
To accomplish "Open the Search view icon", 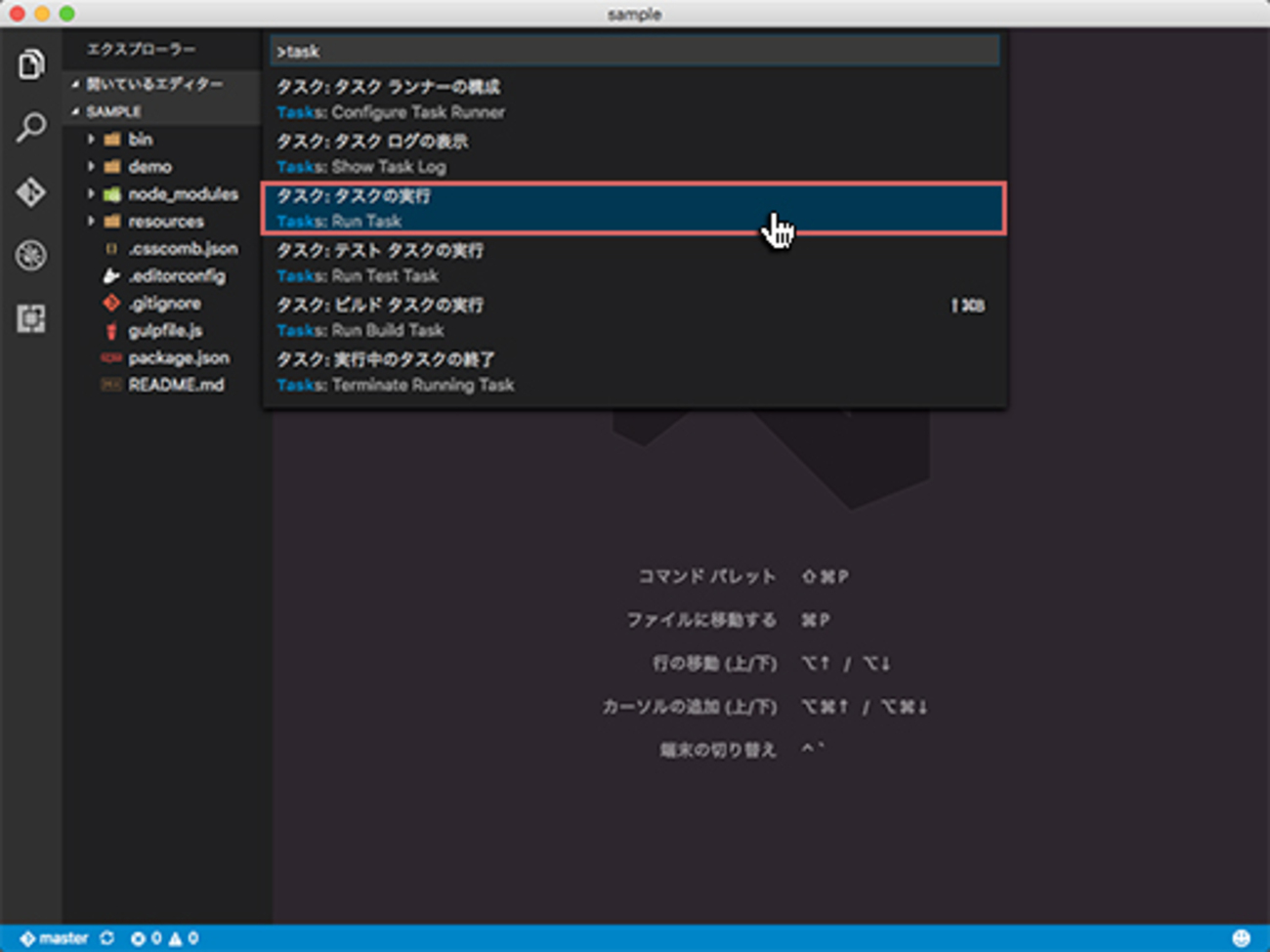I will [x=31, y=128].
